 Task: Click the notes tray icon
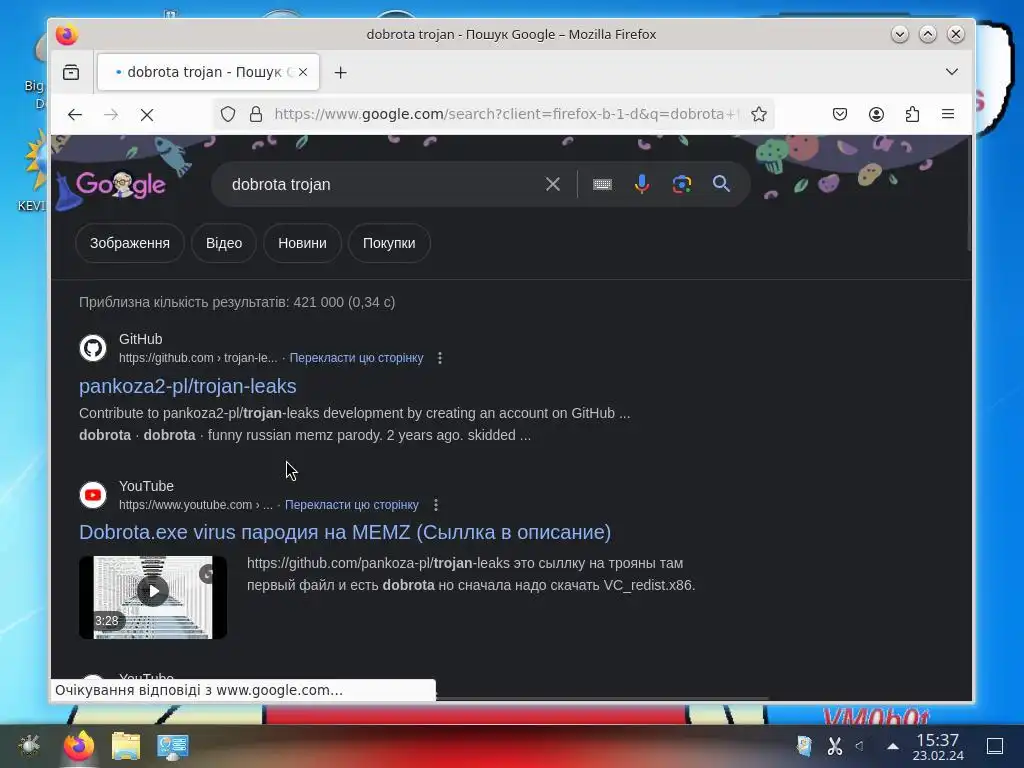(x=804, y=746)
